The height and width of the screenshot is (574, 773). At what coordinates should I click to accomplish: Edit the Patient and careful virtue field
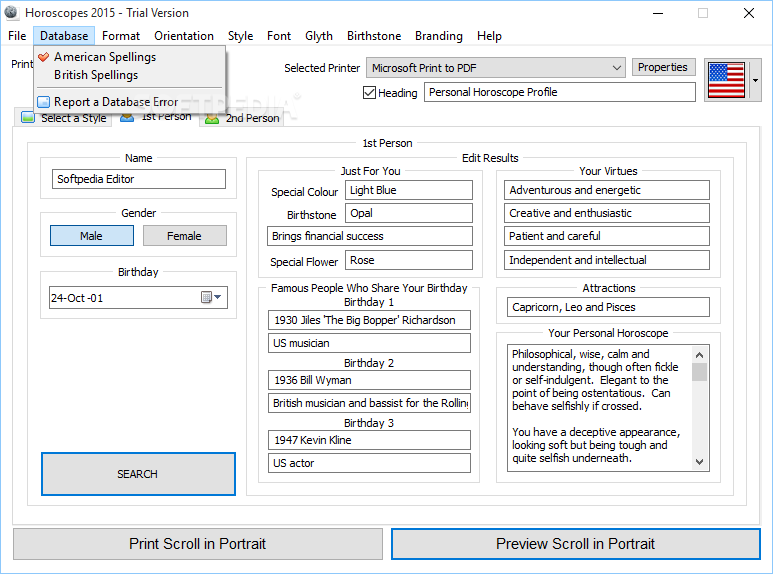point(607,236)
